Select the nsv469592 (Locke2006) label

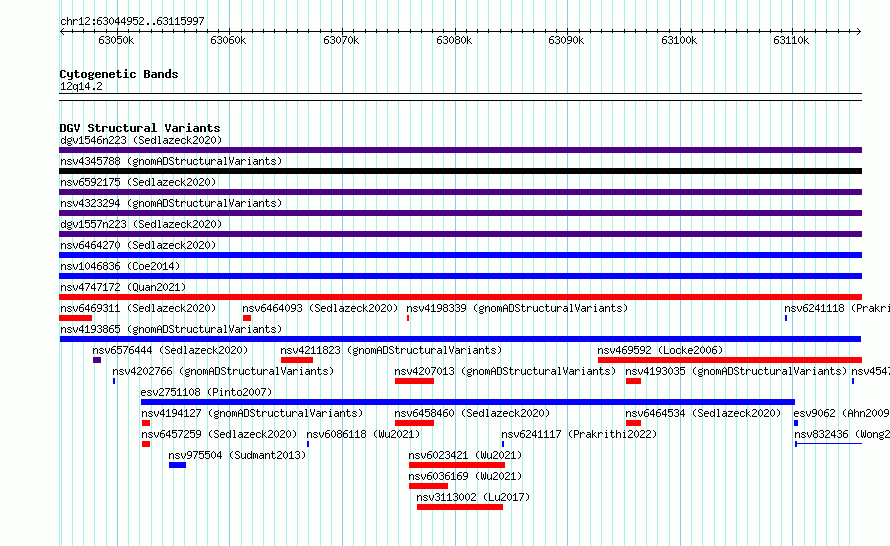[660, 350]
